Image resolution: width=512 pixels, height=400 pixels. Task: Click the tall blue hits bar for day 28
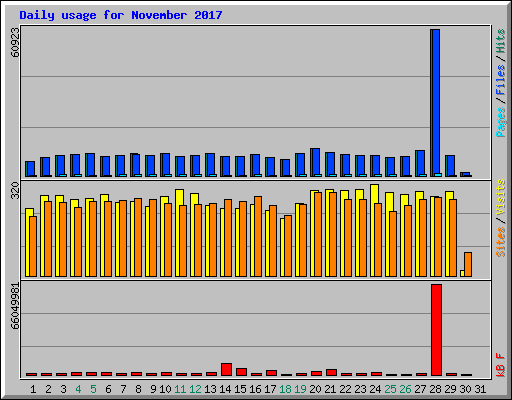pyautogui.click(x=436, y=103)
